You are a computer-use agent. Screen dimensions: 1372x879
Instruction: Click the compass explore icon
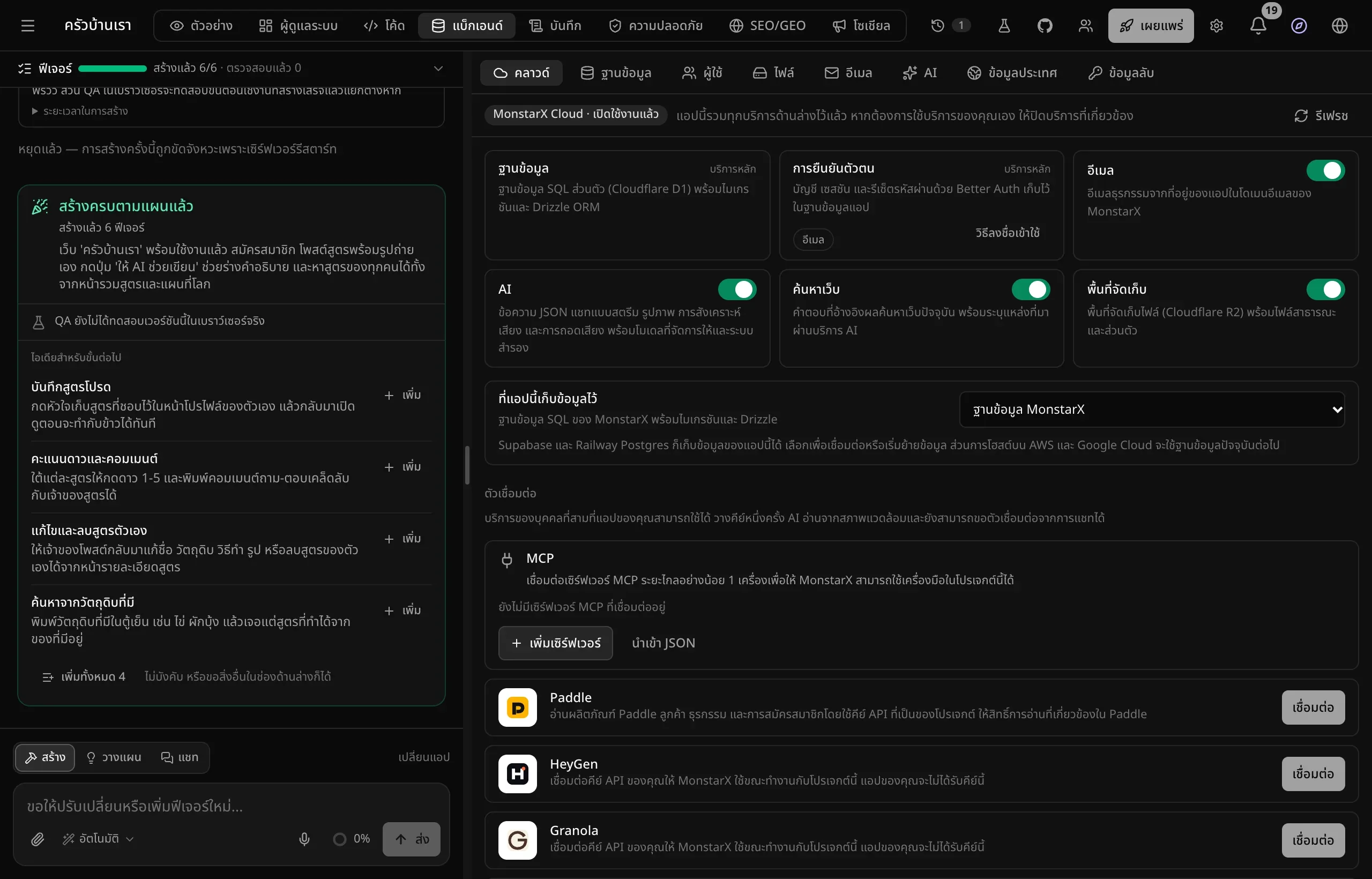click(x=1299, y=26)
